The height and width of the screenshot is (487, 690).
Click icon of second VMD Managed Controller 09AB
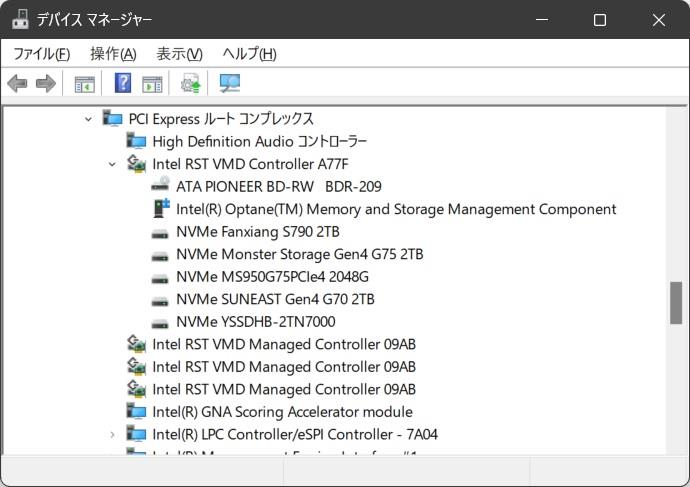click(x=136, y=366)
